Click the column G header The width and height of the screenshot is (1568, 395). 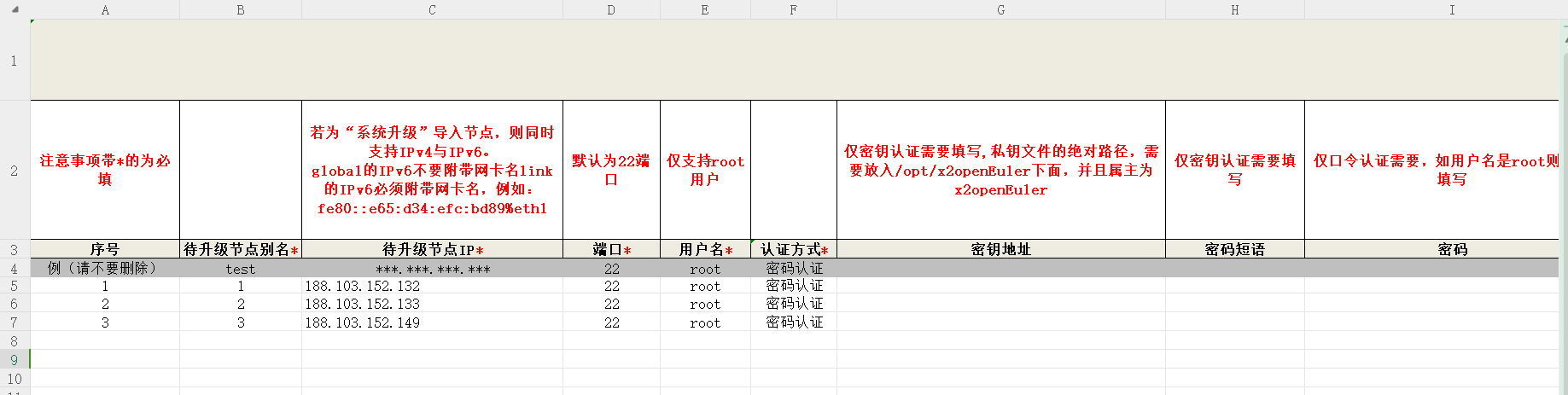1000,9
